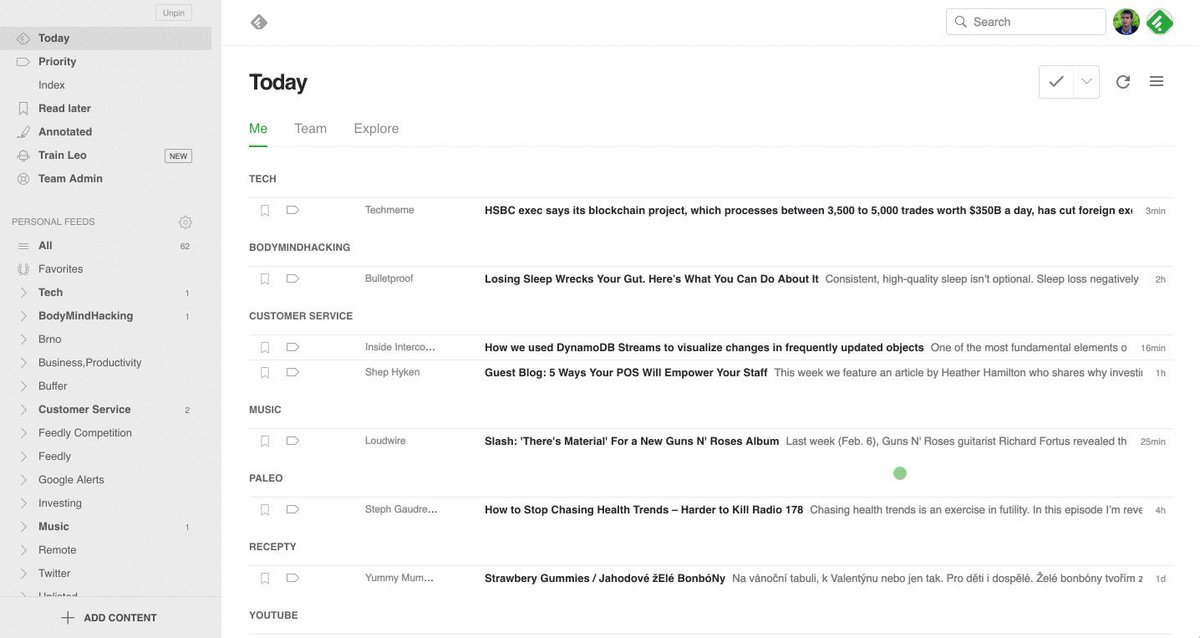Tag the HSBC blockchain article

[293, 210]
